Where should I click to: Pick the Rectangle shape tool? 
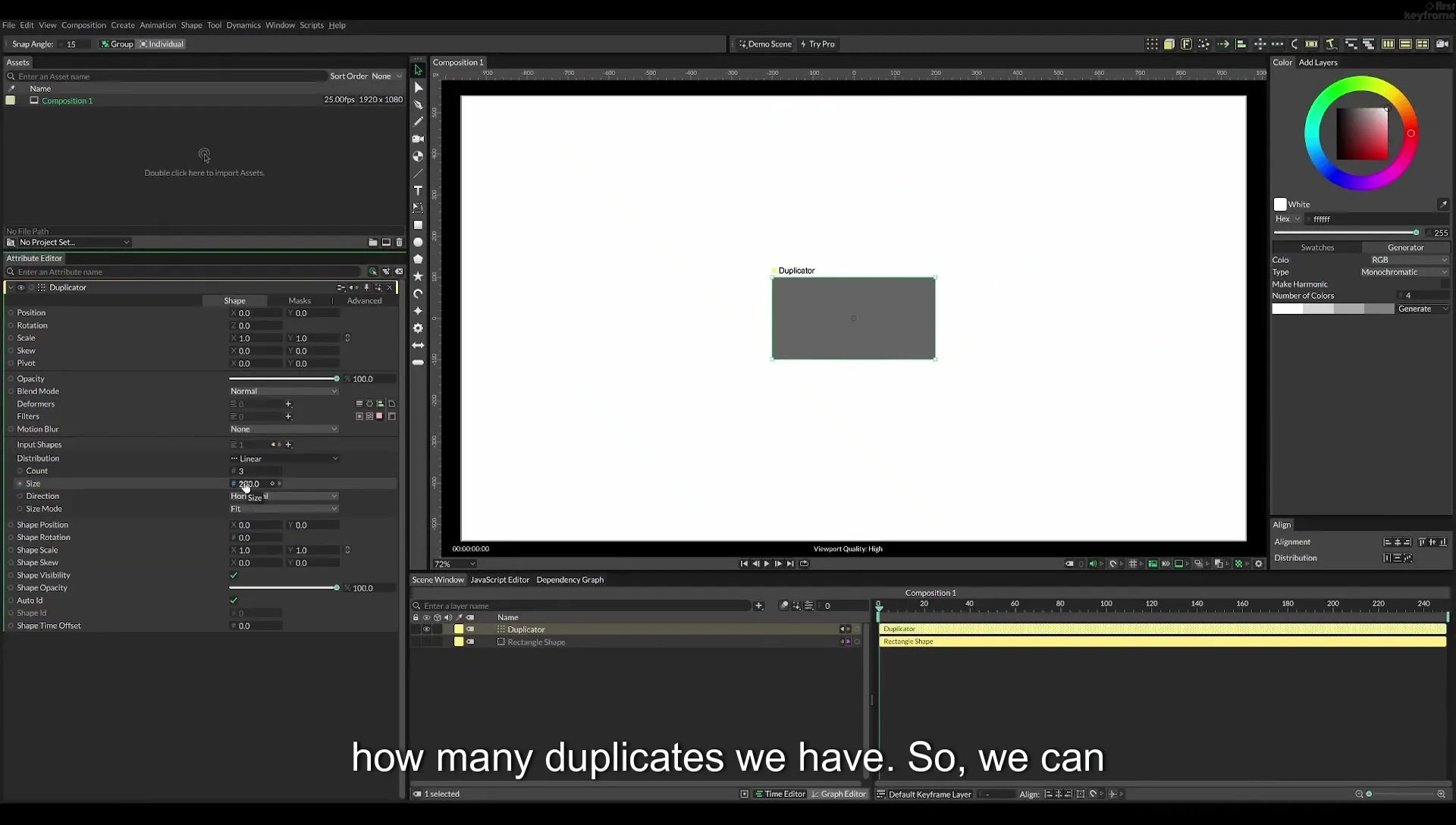(x=418, y=225)
